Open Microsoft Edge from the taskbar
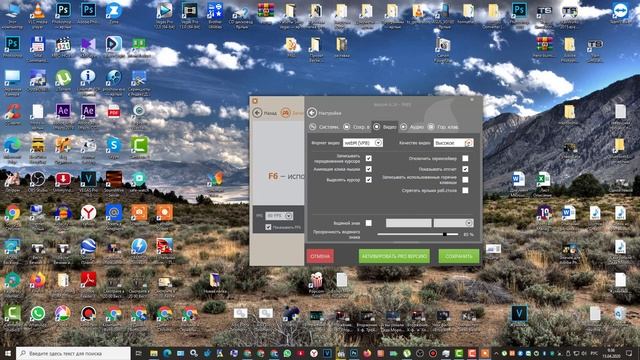The image size is (640, 360). (167, 353)
